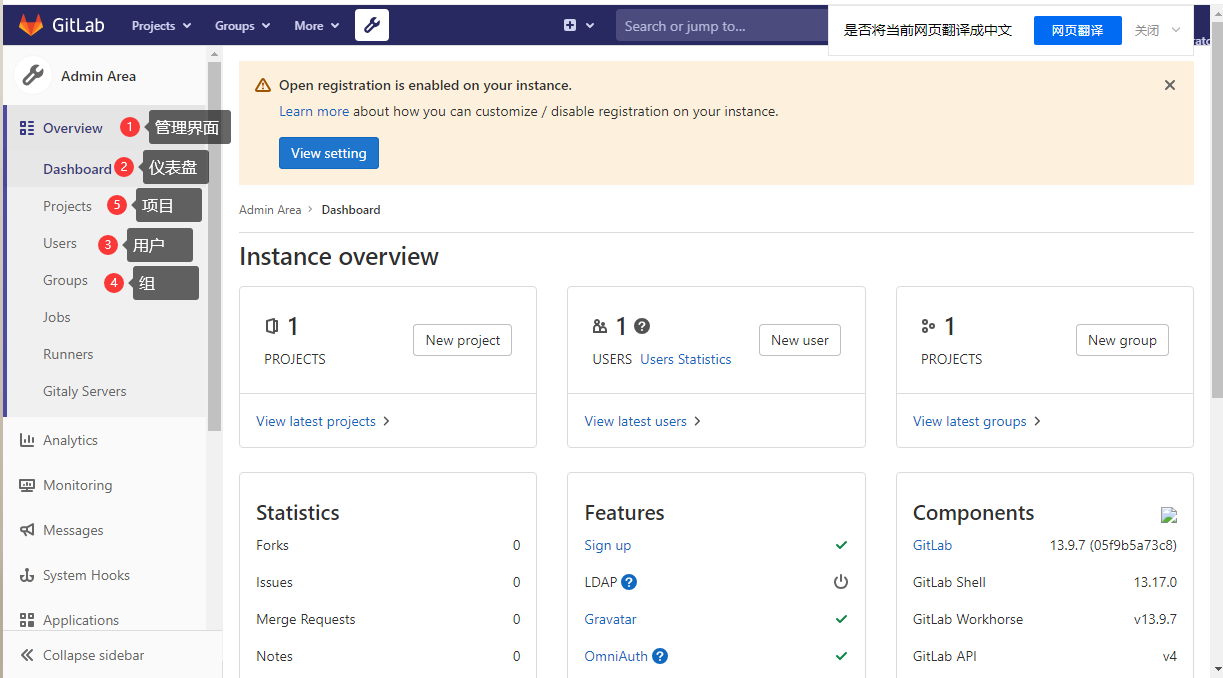Click the GitLab fox logo

pos(31,25)
